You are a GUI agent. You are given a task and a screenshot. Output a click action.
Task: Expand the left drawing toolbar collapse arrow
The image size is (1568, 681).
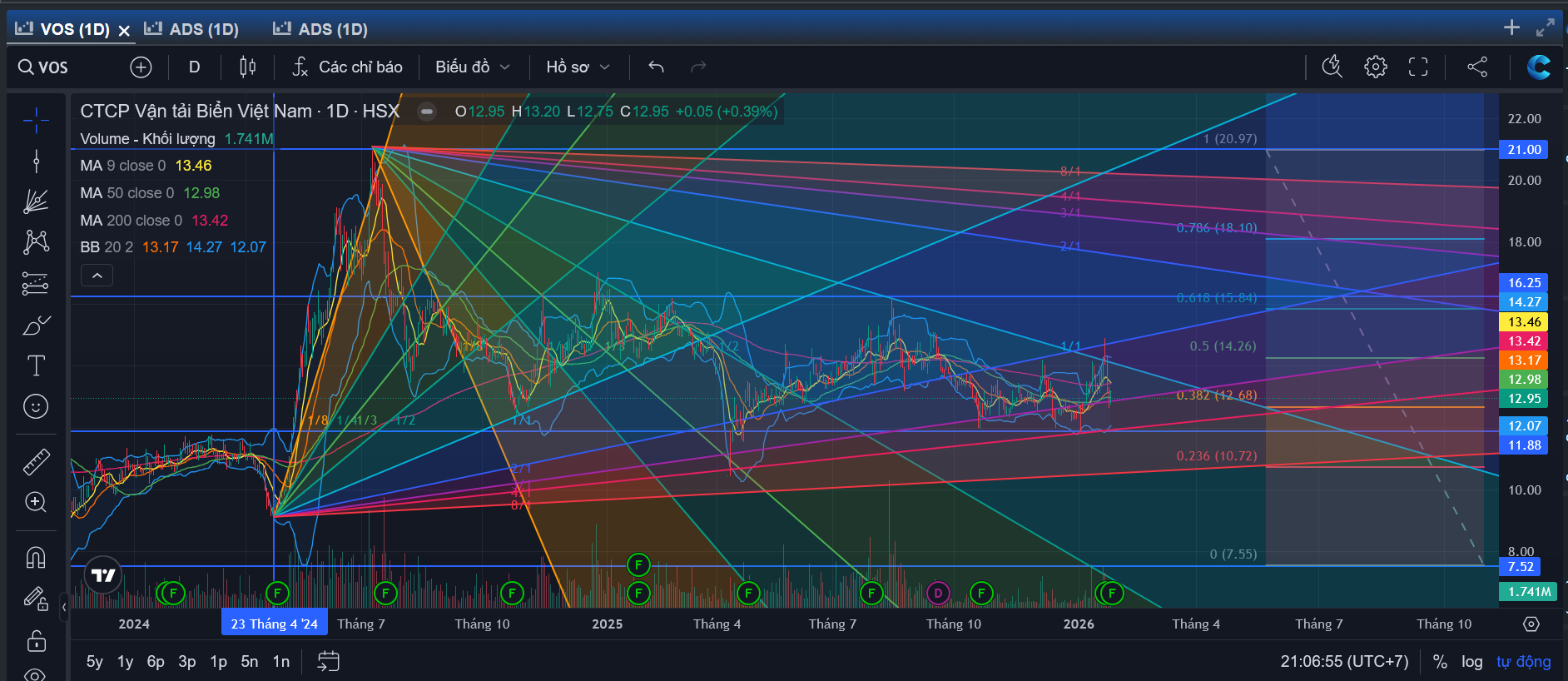click(x=64, y=608)
